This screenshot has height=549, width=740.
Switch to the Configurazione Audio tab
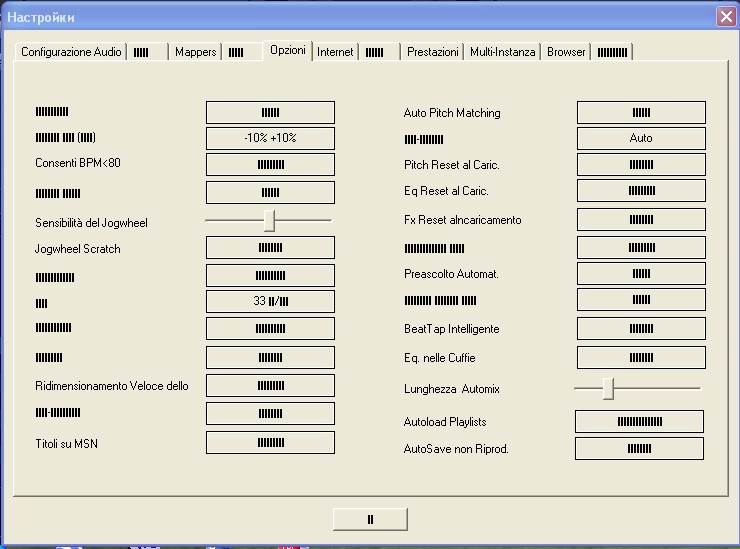pos(71,51)
